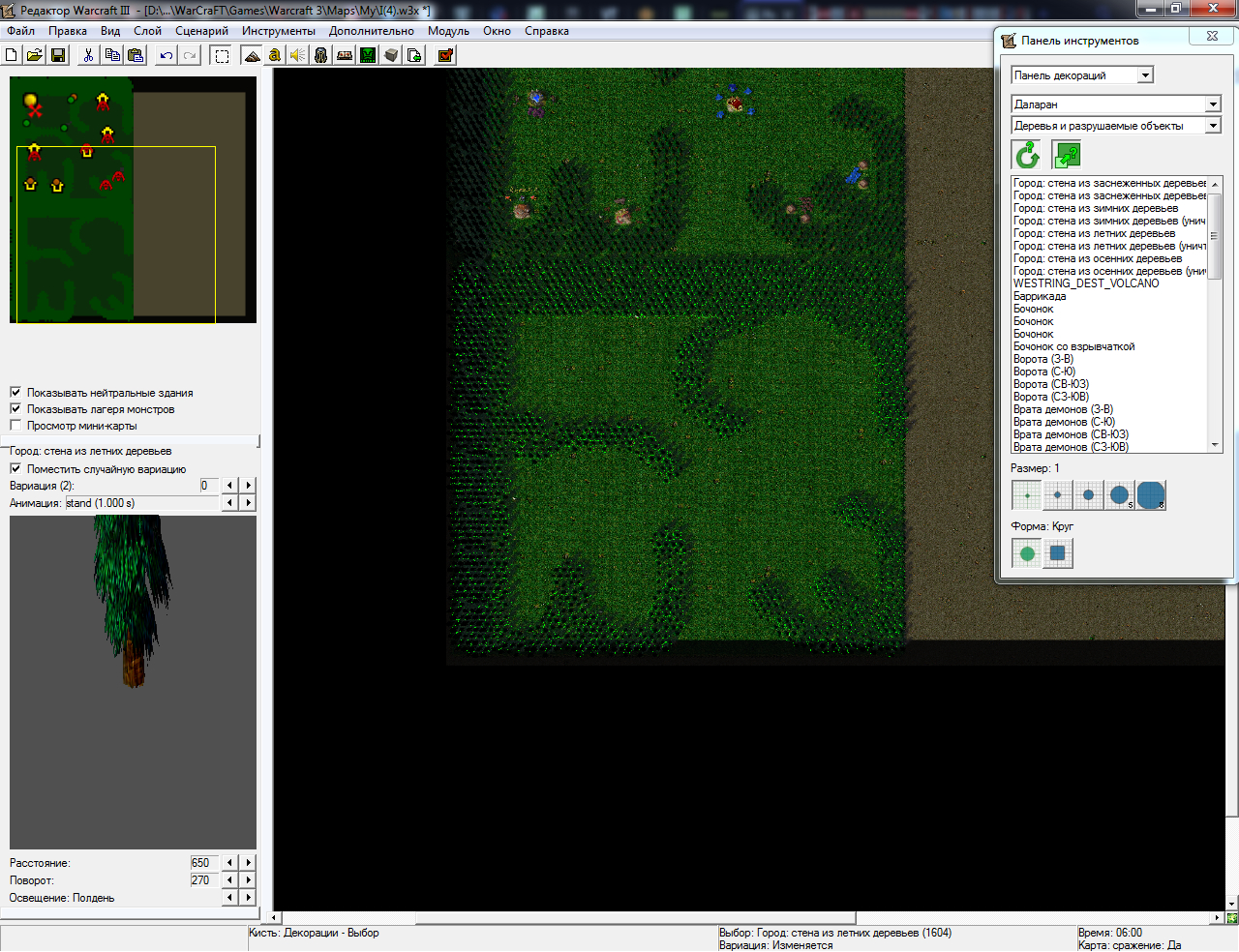1239x952 pixels.
Task: Open the Окно menu
Action: (497, 31)
